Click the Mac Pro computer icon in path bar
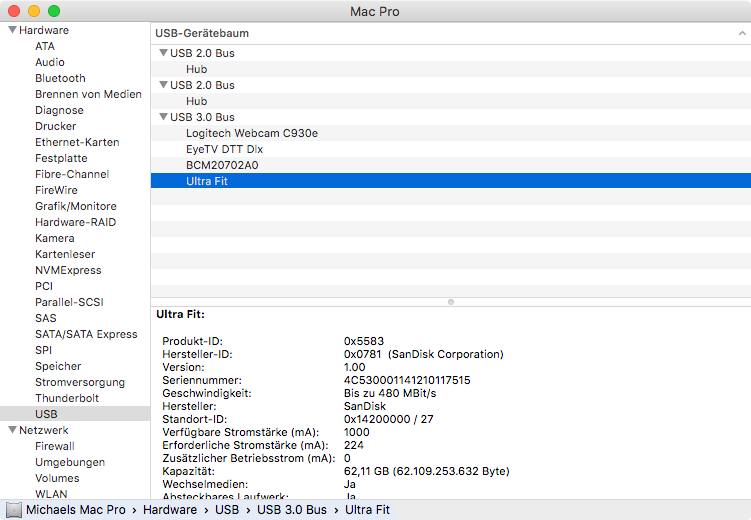 [13, 510]
